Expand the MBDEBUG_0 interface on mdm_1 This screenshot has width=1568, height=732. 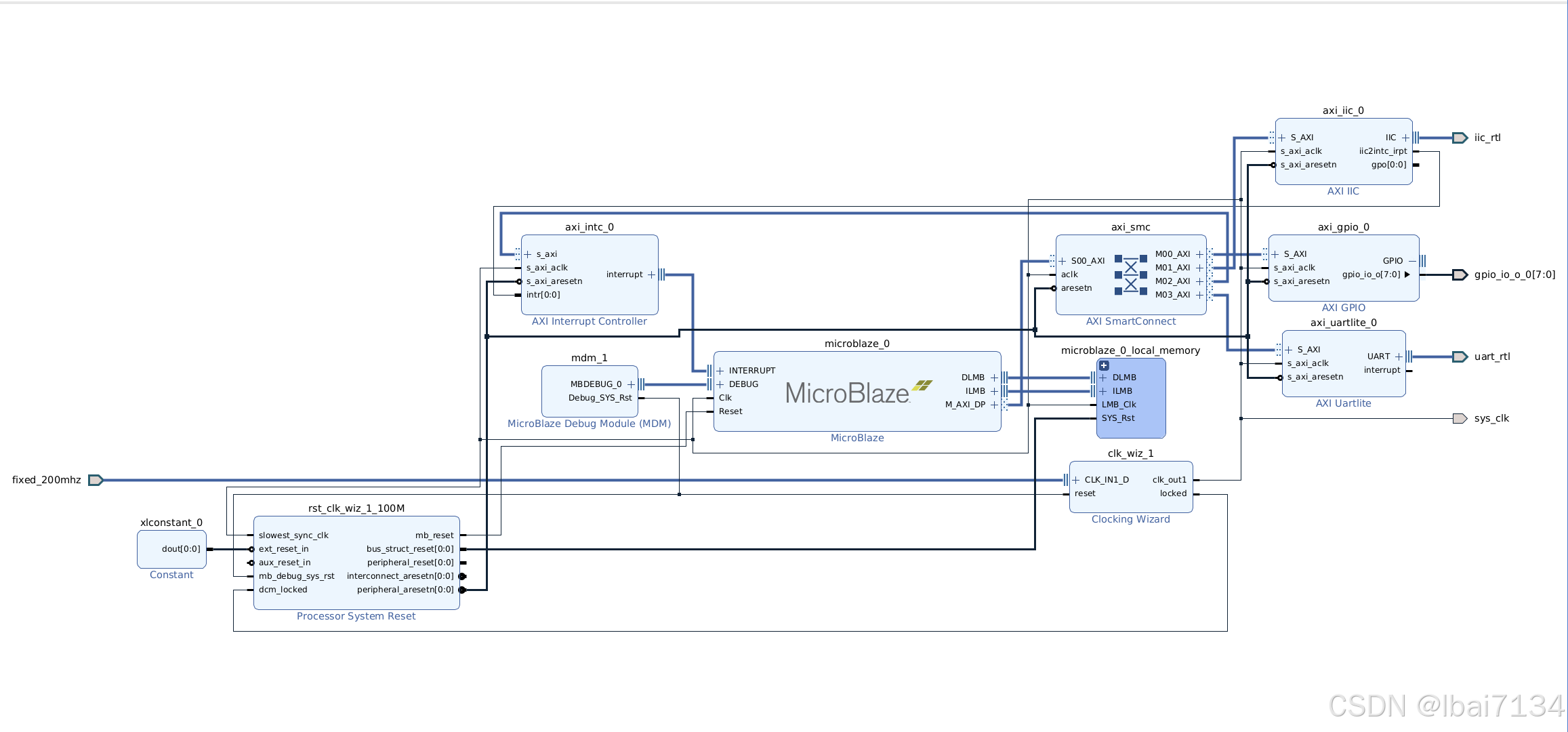[x=631, y=384]
